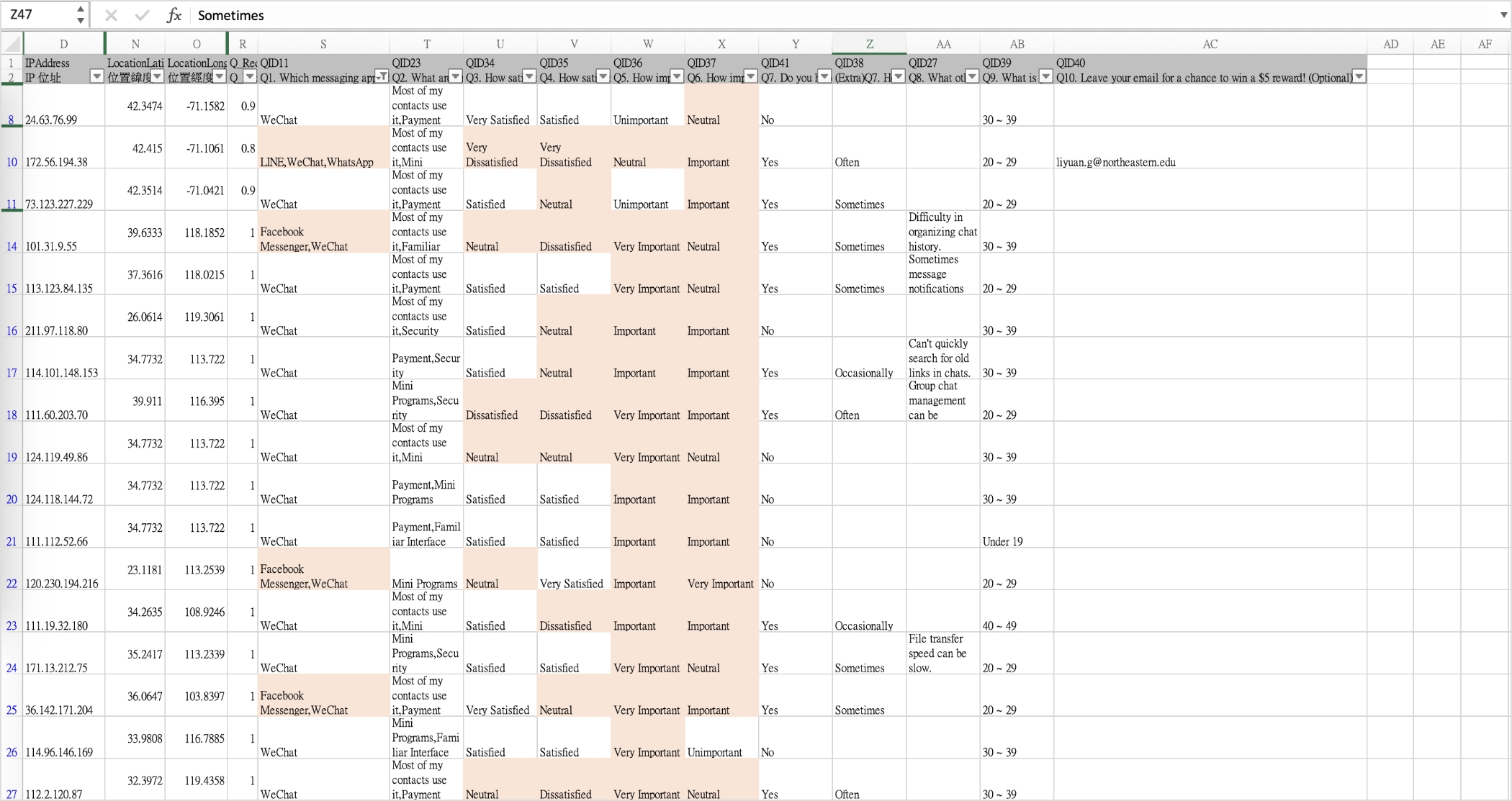Click the liyuan.g@northeastern.edu email cell

(1115, 162)
